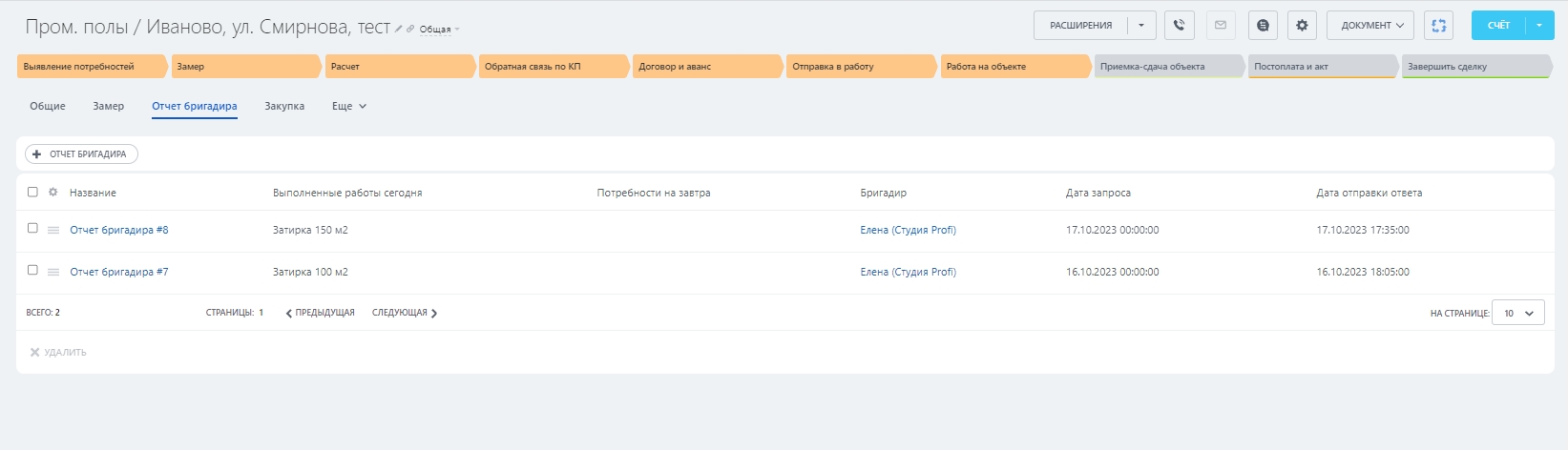This screenshot has height=450, width=1568.
Task: Click drag handle of Отчет бригадира #8
Action: click(x=53, y=230)
